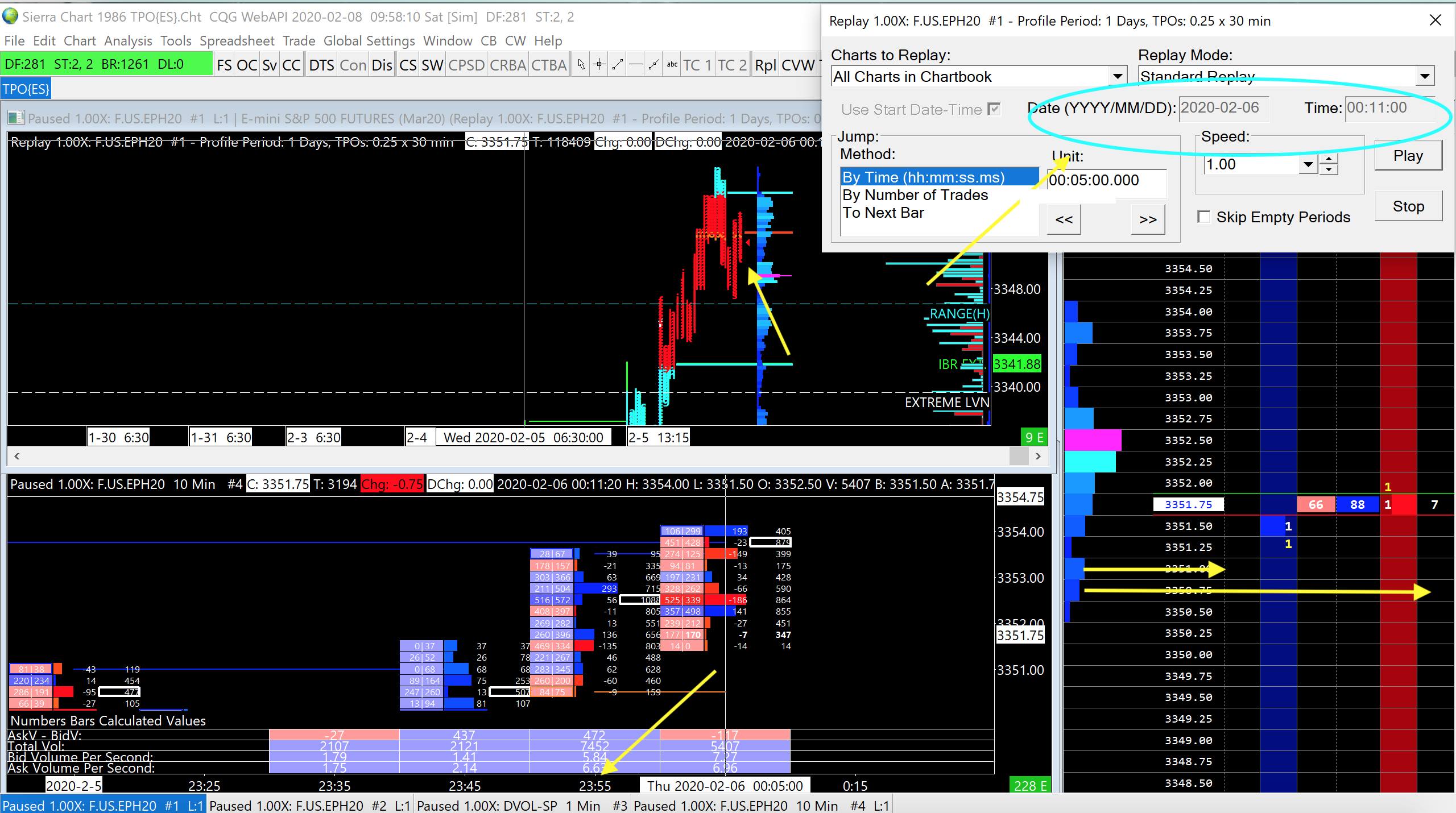Click the chart horizontal scrollbar thumb
1456x813 pixels.
pyautogui.click(x=1019, y=456)
